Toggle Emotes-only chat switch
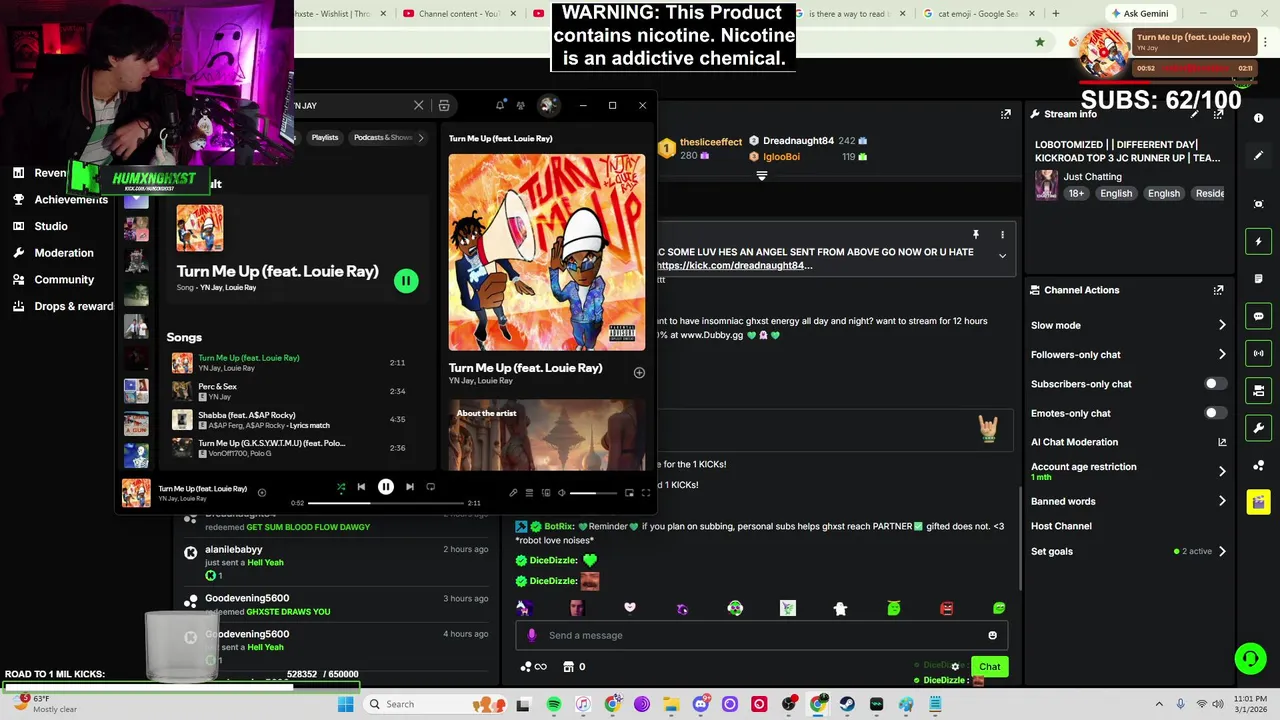The image size is (1280, 720). tap(1214, 413)
